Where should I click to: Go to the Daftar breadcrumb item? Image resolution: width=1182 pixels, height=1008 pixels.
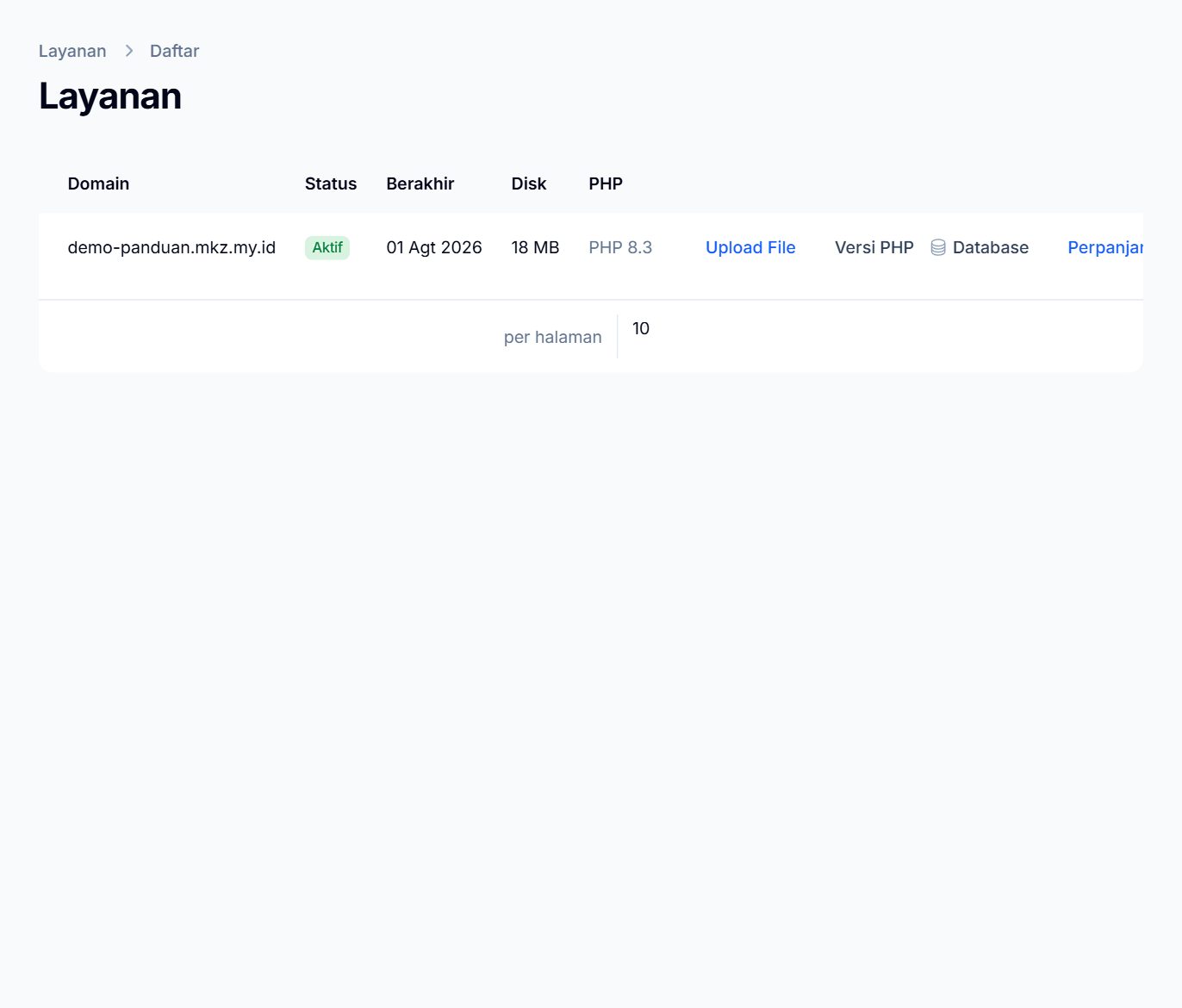pyautogui.click(x=174, y=51)
